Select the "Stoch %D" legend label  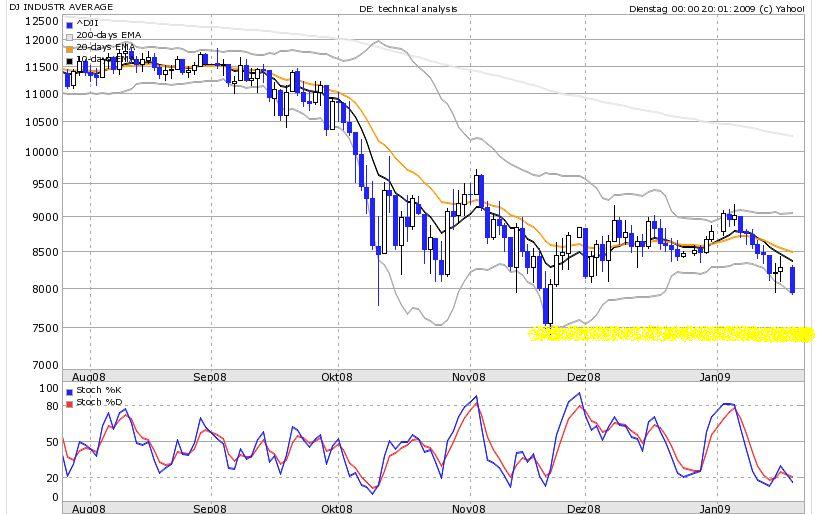point(99,402)
